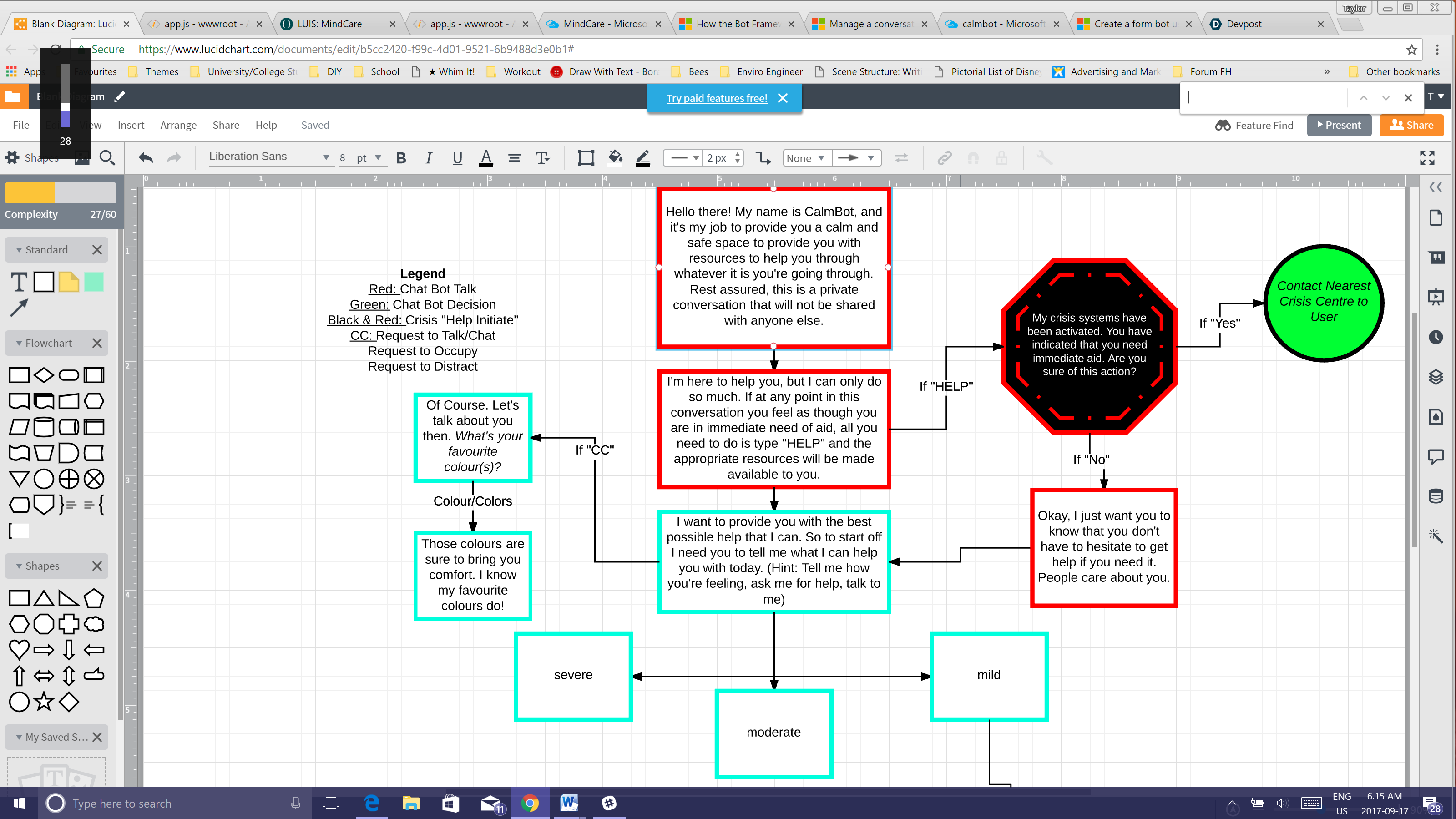Screen dimensions: 1456x819
Task: Open the Layers panel icon in right sidebar
Action: [x=1436, y=376]
